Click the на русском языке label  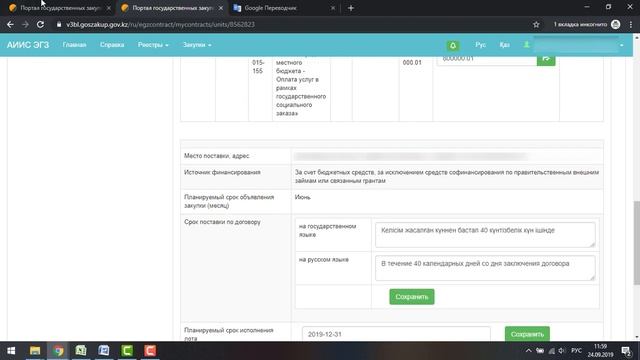click(324, 260)
